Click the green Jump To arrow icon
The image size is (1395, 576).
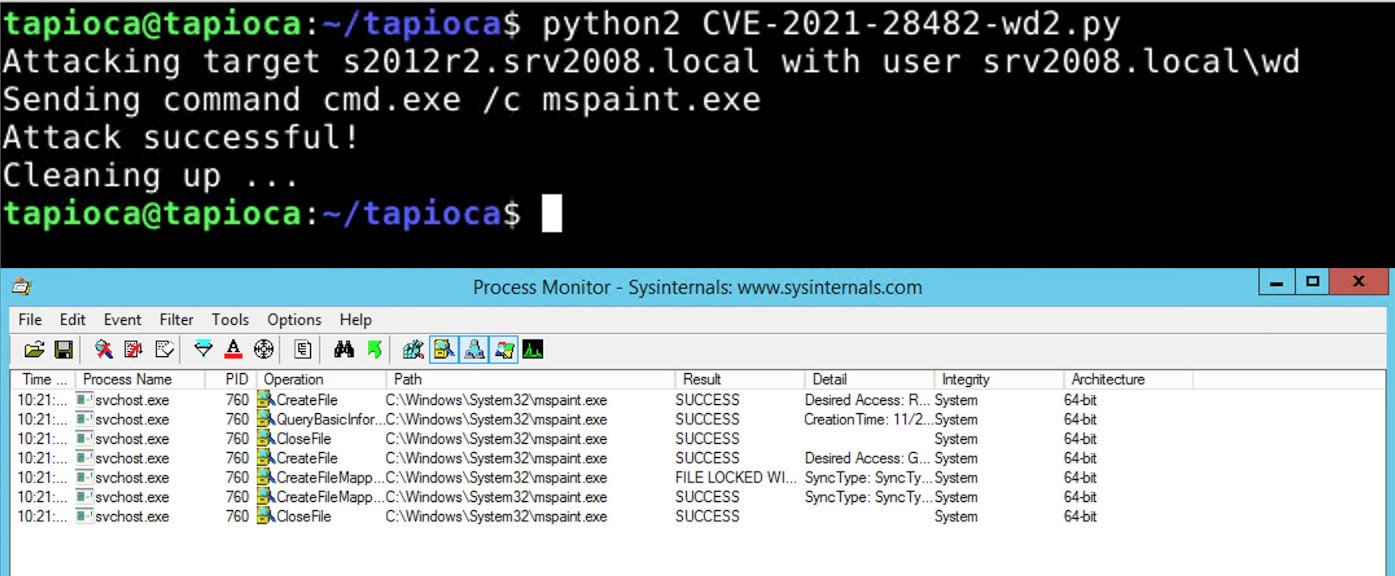pos(374,350)
